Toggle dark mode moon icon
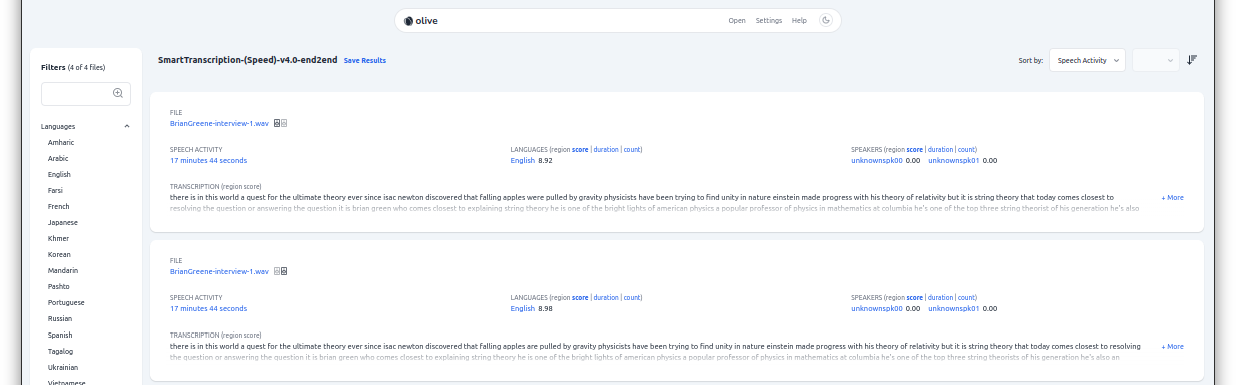 pyautogui.click(x=826, y=20)
